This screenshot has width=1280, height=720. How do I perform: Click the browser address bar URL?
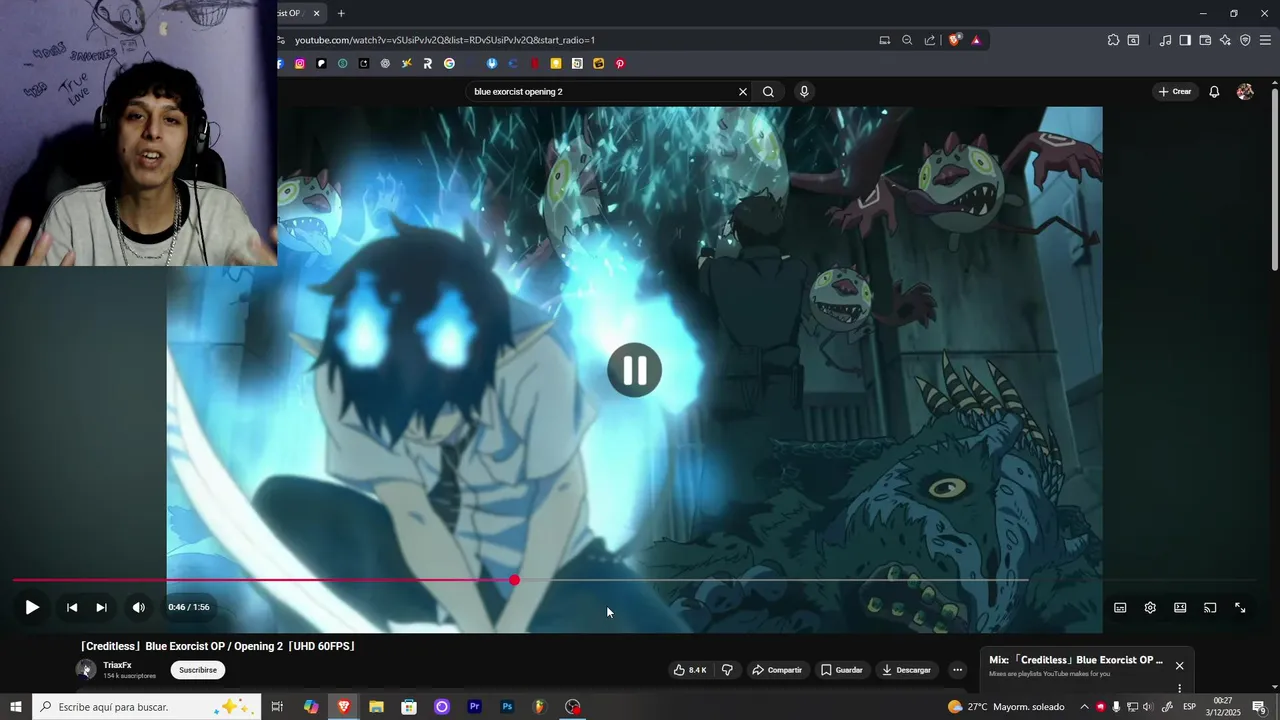tap(445, 40)
